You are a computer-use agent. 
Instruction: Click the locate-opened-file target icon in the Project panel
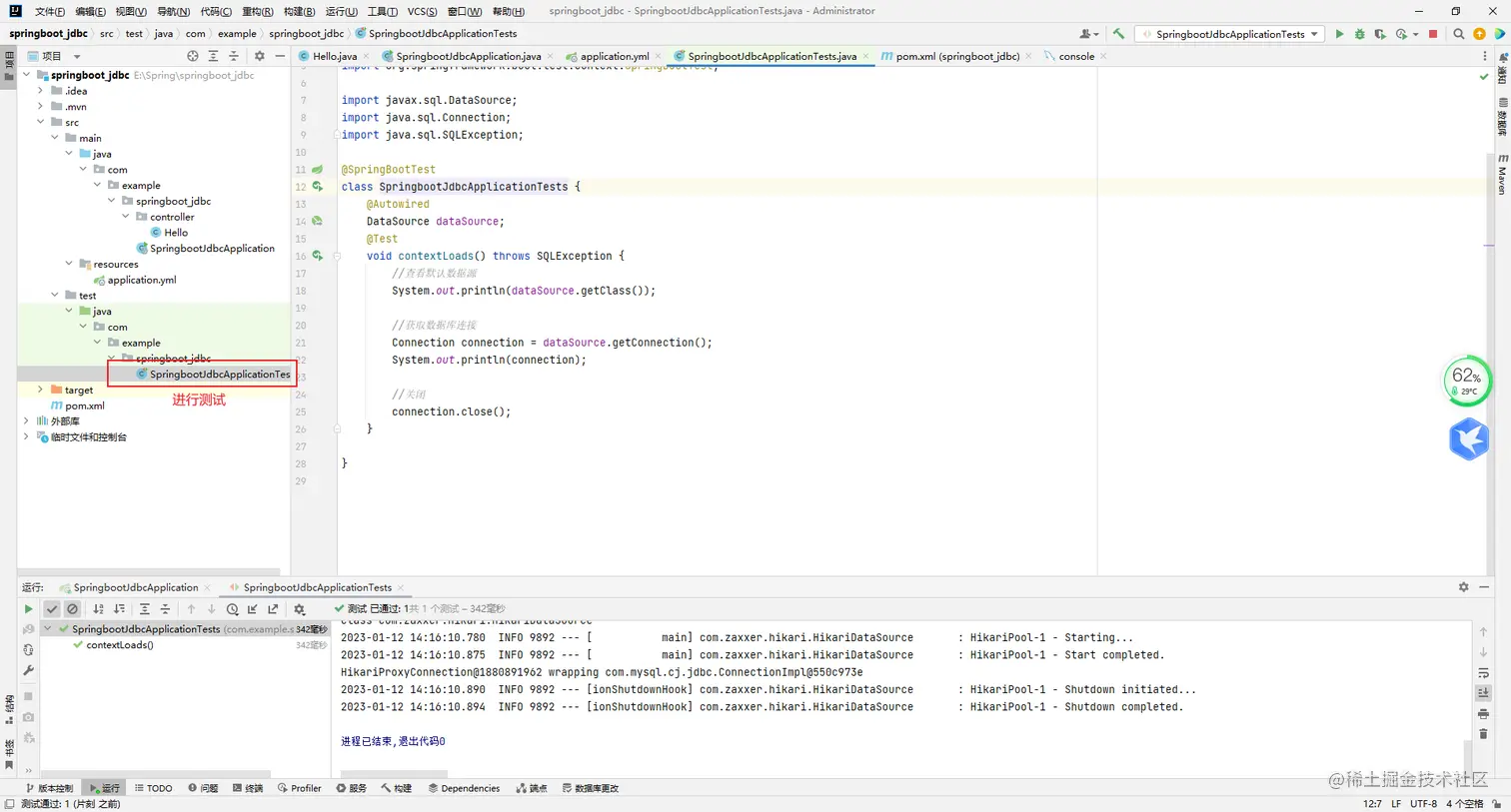(x=193, y=56)
